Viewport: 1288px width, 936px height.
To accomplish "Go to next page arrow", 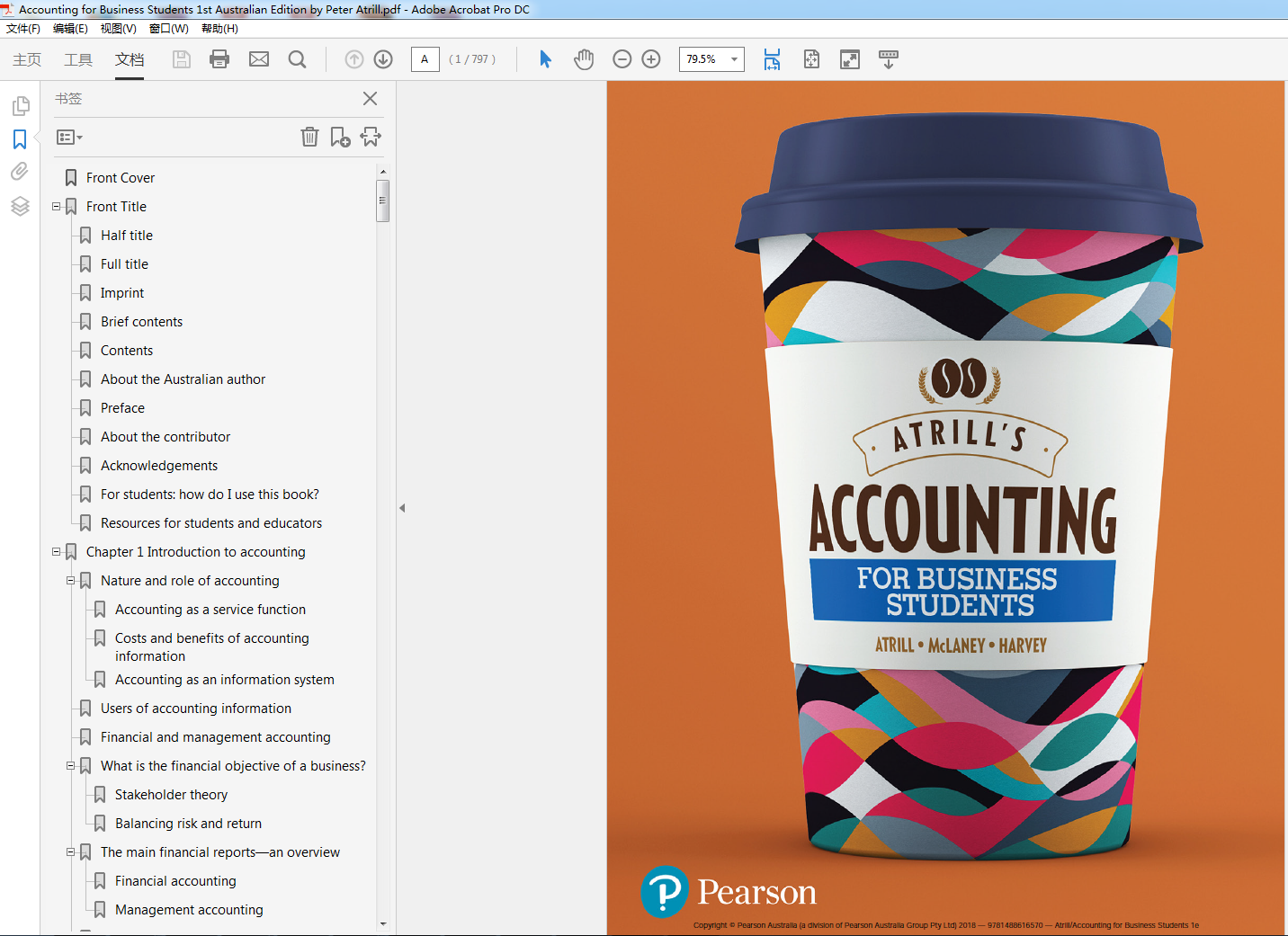I will (383, 59).
